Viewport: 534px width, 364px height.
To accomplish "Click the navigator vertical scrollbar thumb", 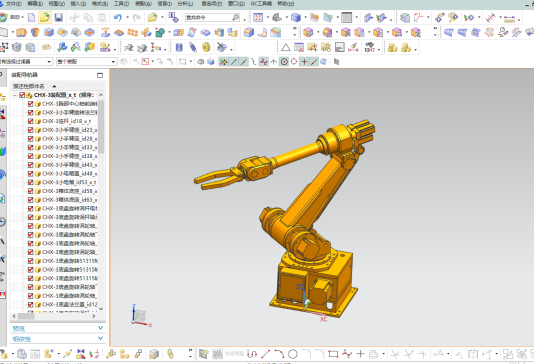I will (x=101, y=127).
